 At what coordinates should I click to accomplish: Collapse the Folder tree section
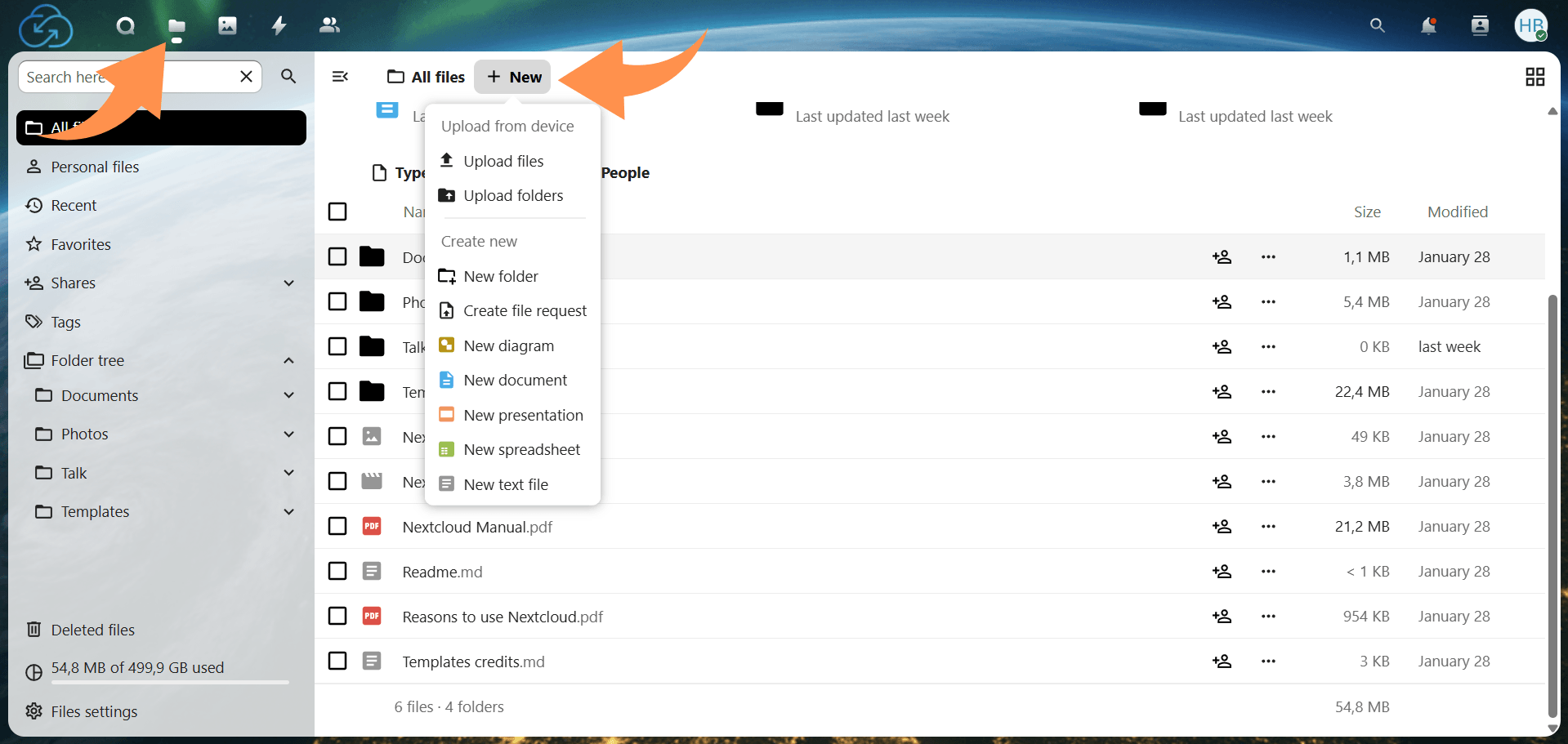[x=288, y=359]
